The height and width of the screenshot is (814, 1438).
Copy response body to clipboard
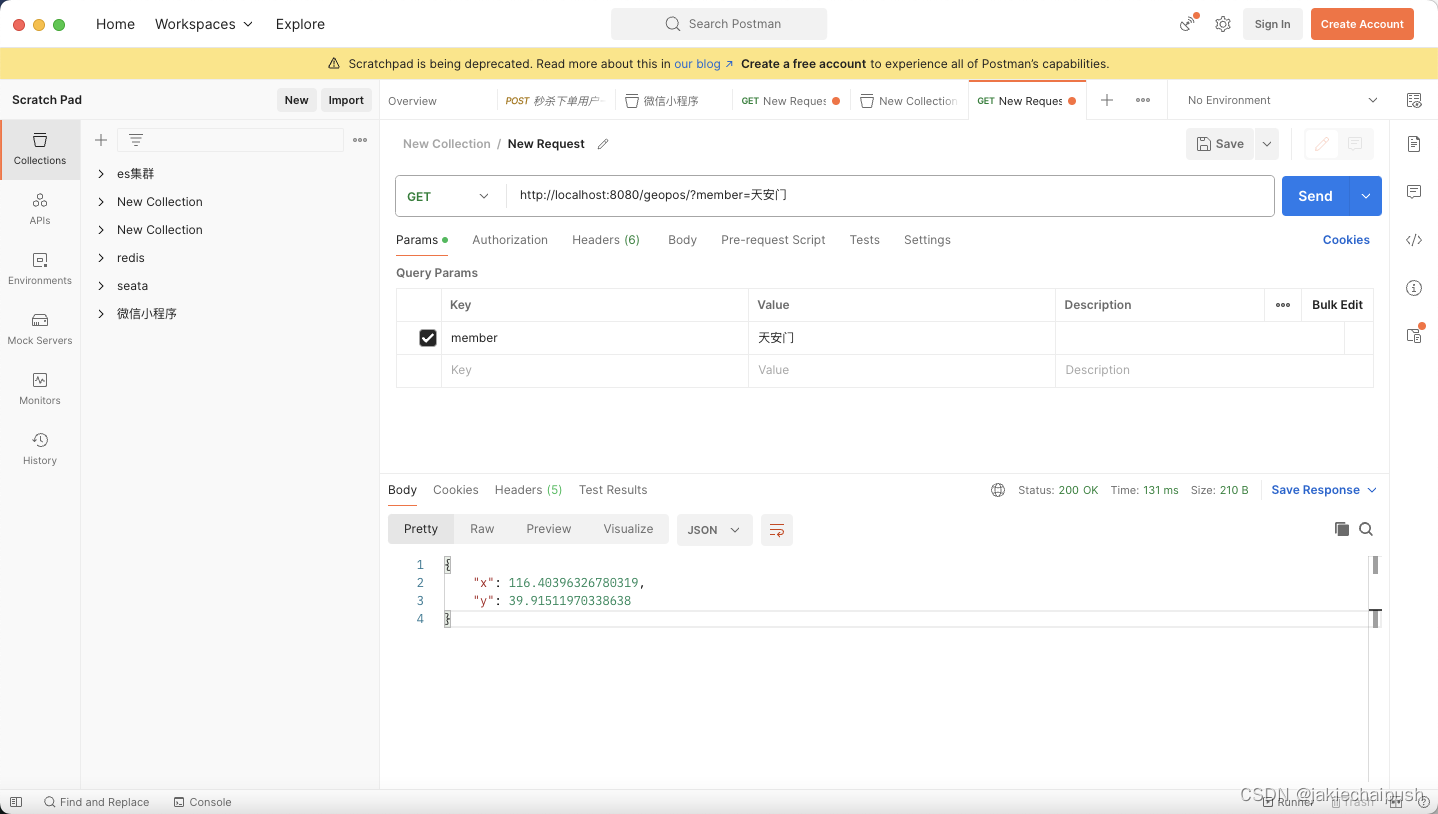point(1342,529)
